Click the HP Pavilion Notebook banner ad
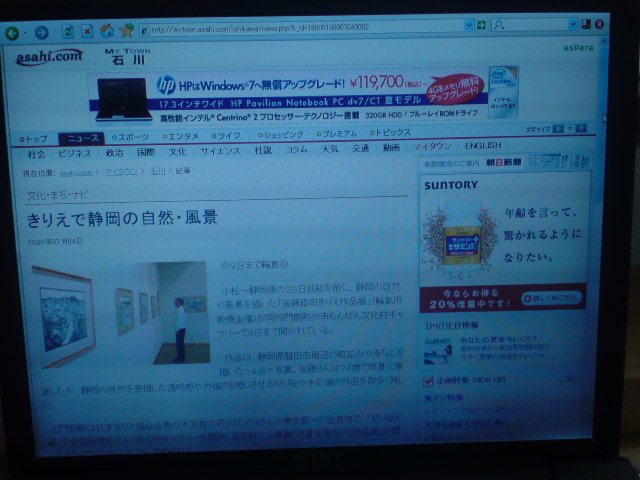The height and width of the screenshot is (480, 640). pos(288,98)
